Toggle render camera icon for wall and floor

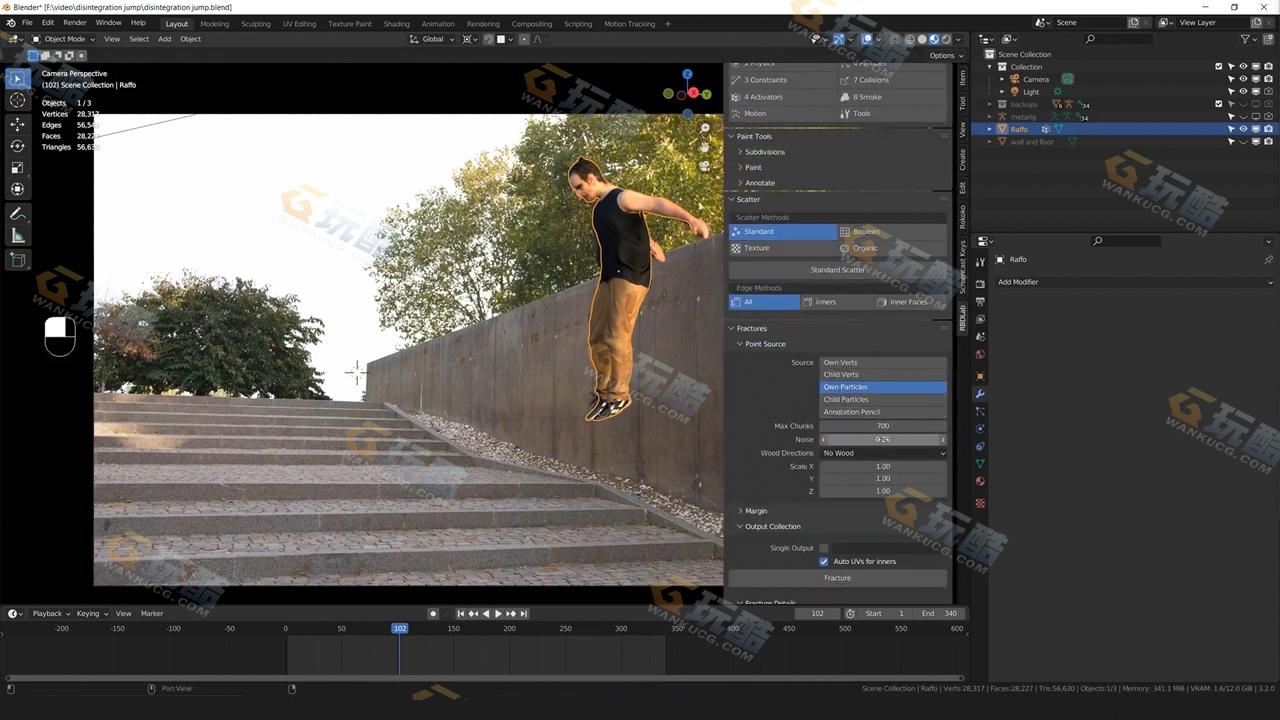1268,142
